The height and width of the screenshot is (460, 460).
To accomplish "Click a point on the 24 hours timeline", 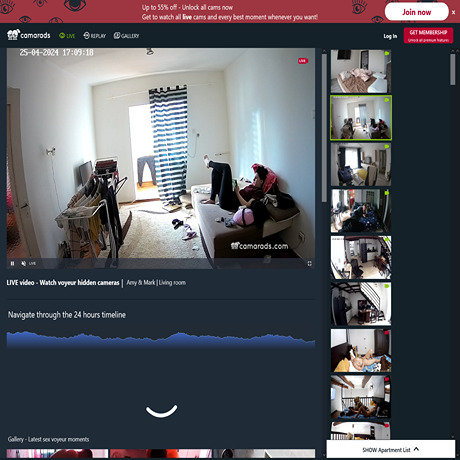I will click(161, 340).
